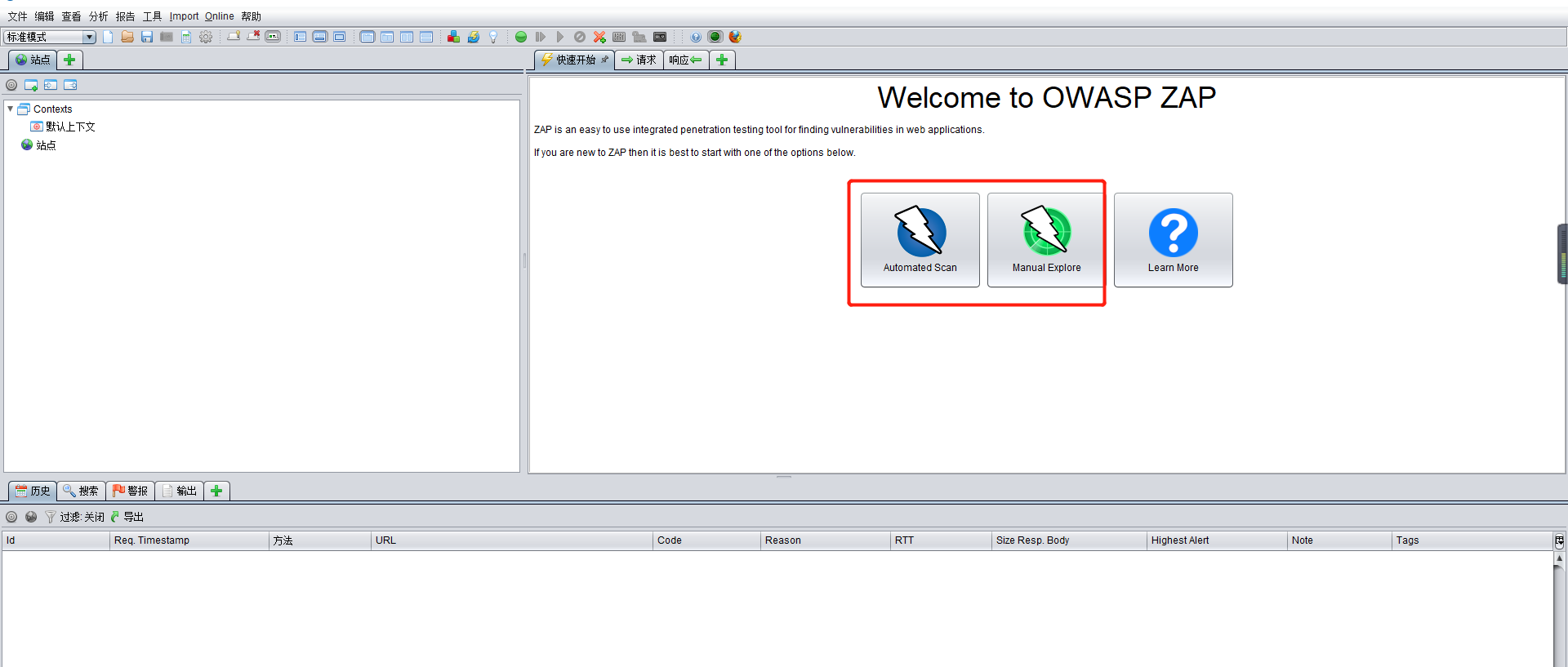Expand information tabs layout icon
1568x667 pixels.
pos(320,37)
